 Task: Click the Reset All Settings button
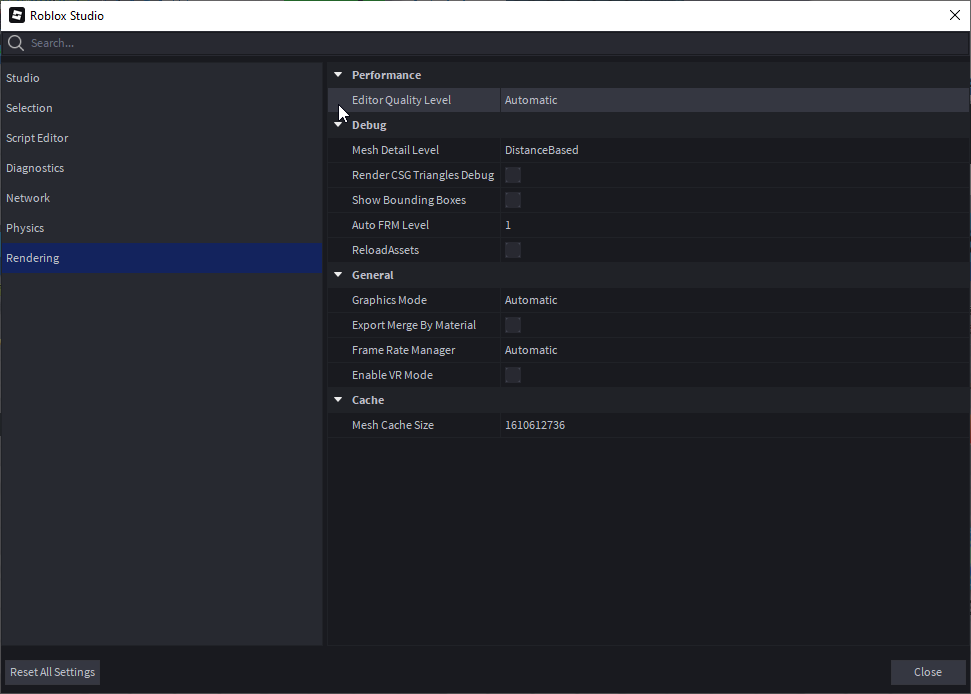[53, 672]
